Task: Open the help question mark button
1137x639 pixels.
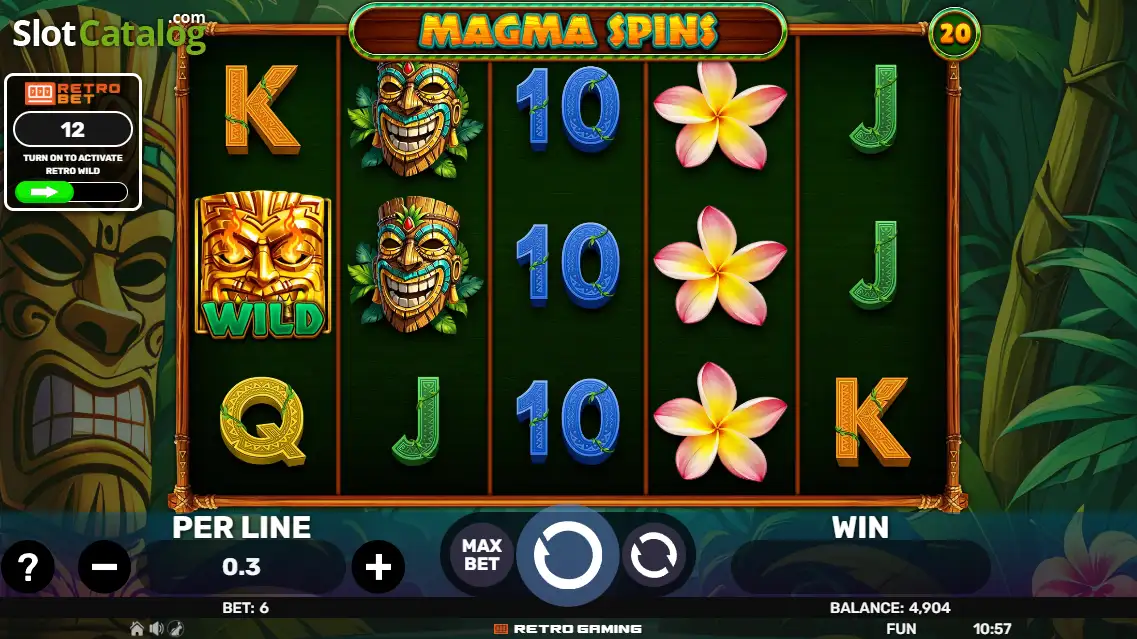Action: [28, 566]
